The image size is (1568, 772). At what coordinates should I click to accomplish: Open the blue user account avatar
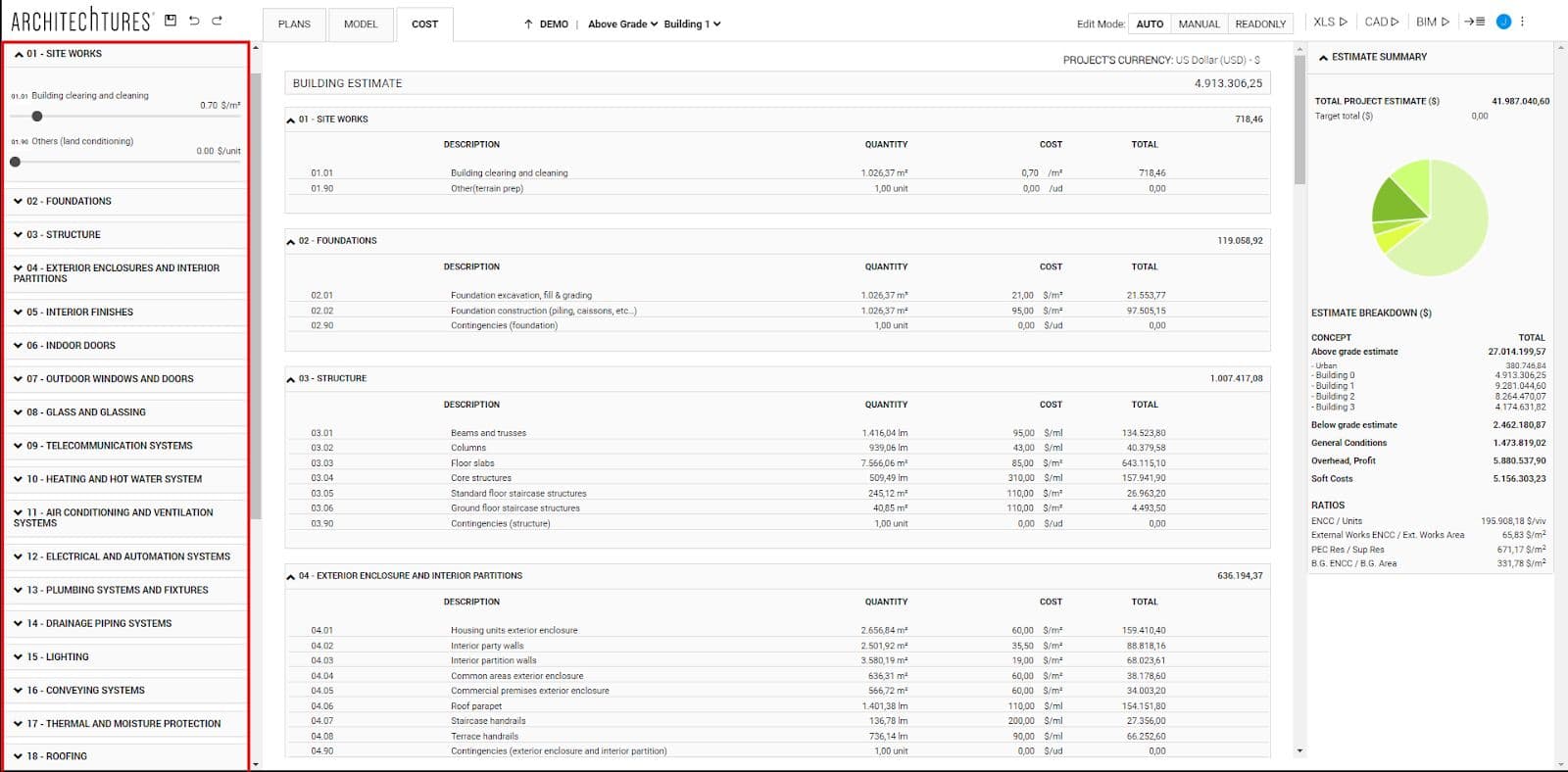click(x=1503, y=22)
